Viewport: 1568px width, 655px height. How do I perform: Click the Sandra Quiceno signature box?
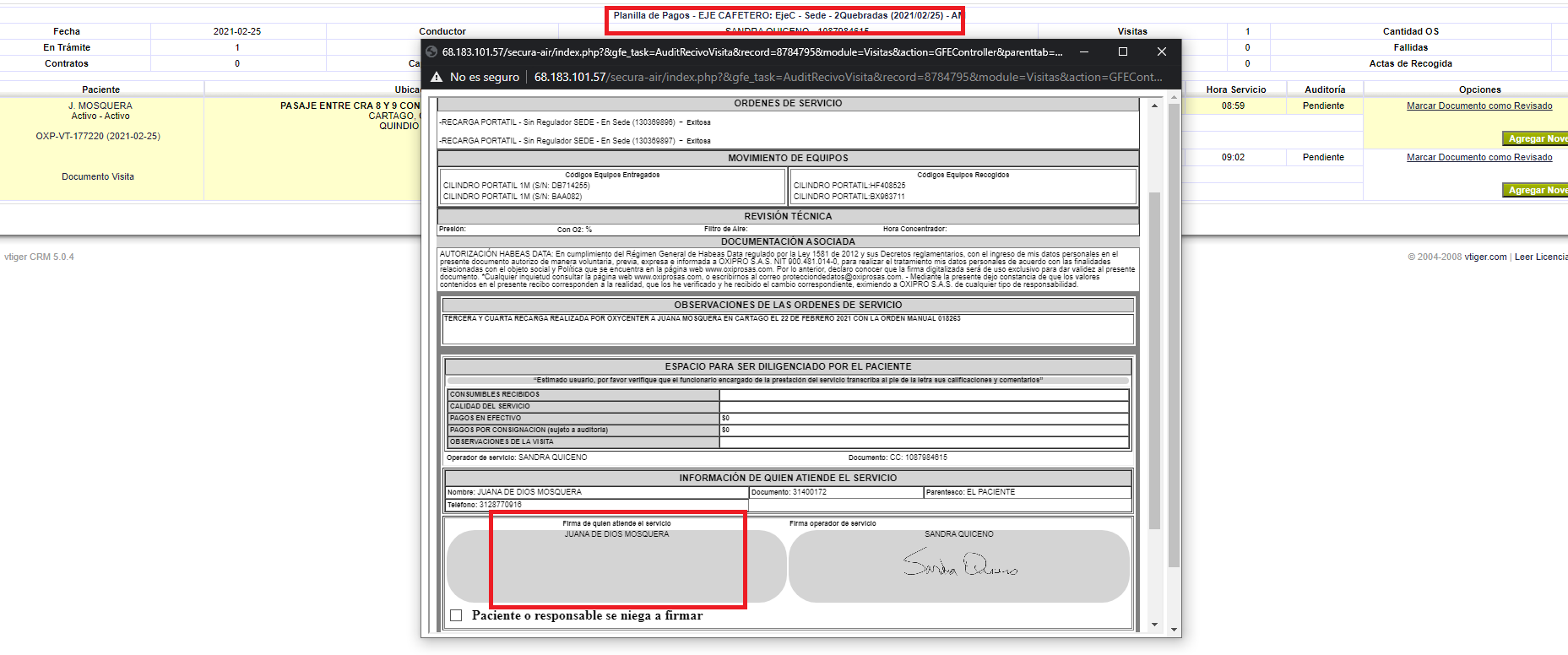click(x=959, y=566)
